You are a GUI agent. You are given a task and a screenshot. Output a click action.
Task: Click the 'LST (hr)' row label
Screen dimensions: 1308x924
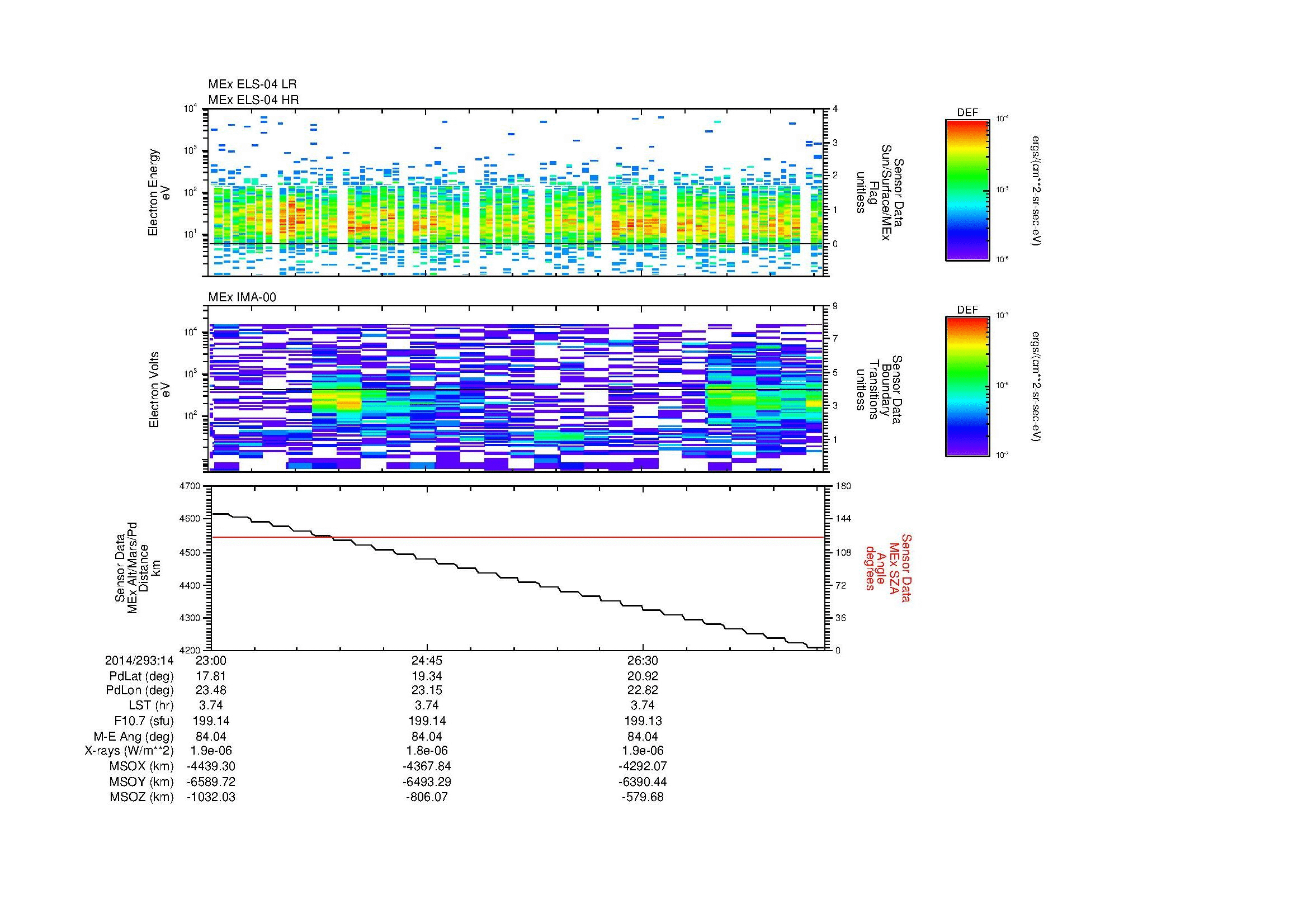pyautogui.click(x=151, y=705)
